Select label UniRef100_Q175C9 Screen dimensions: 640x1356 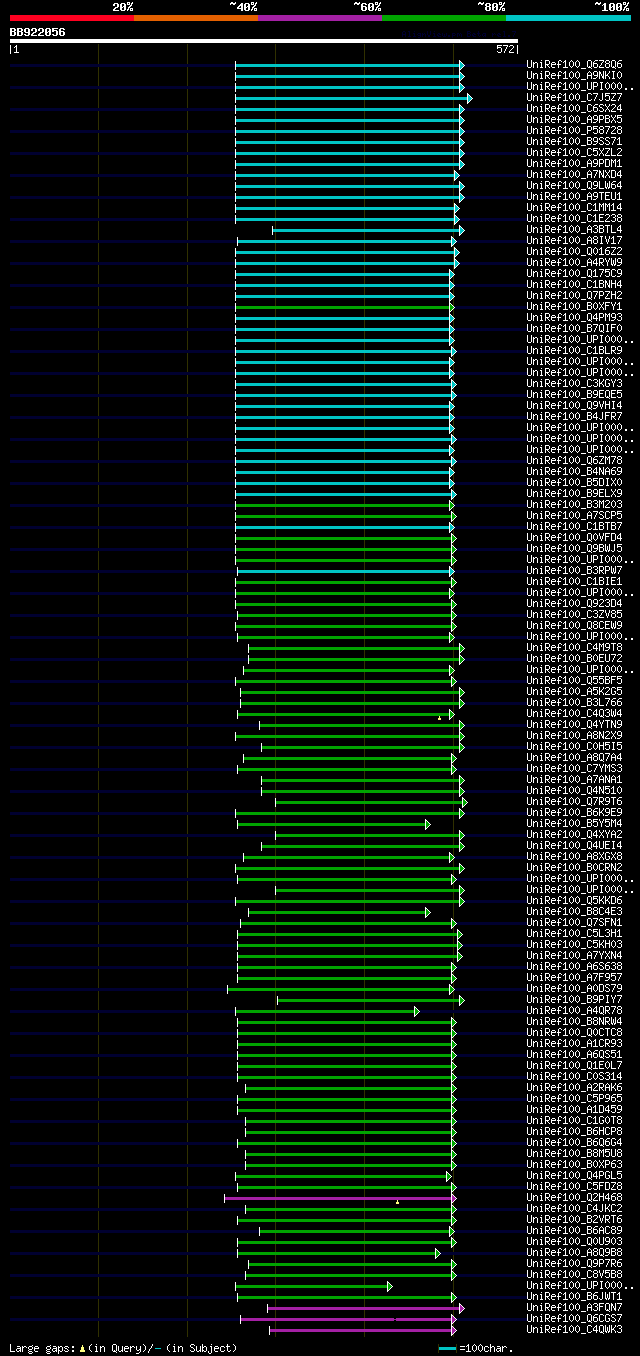point(574,274)
